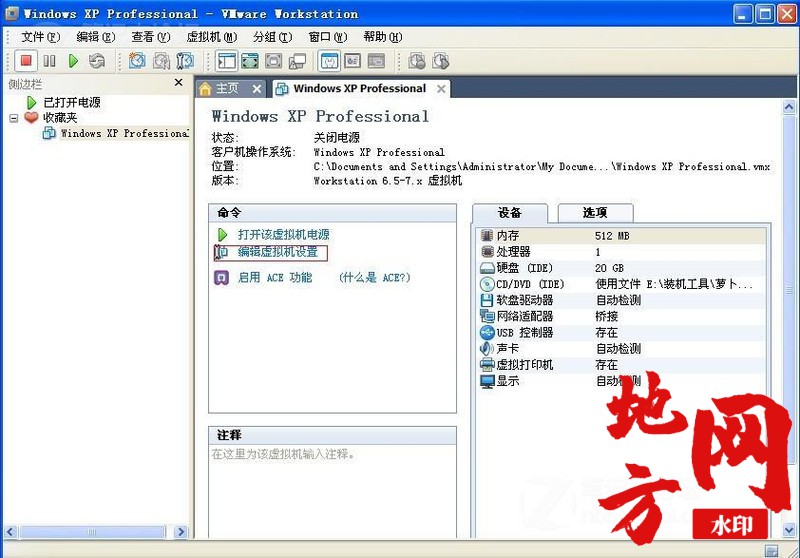Viewport: 800px width, 558px height.
Task: Select the Console view toolbar icon
Action: [x=353, y=61]
